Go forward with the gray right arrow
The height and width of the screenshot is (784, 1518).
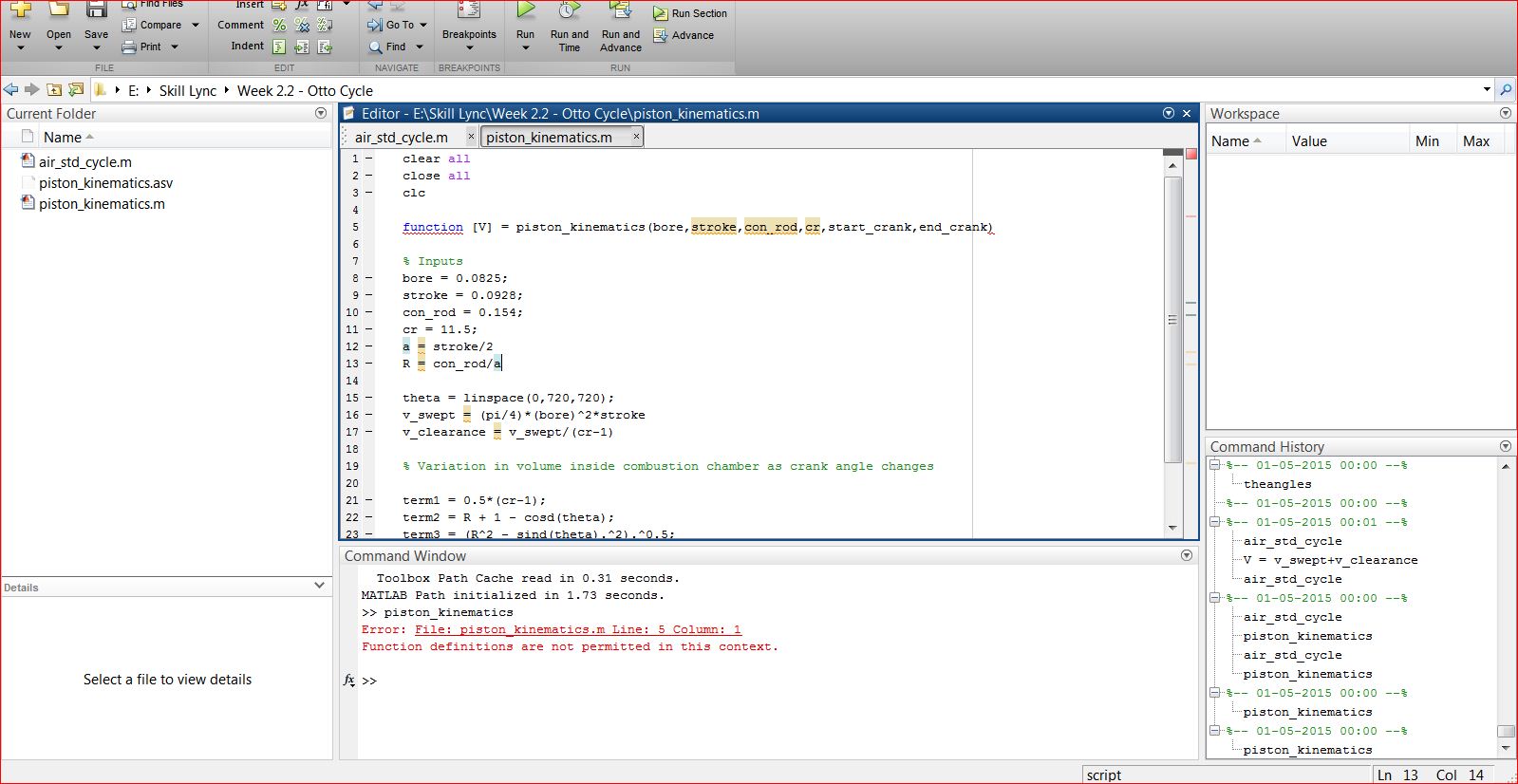click(x=32, y=90)
